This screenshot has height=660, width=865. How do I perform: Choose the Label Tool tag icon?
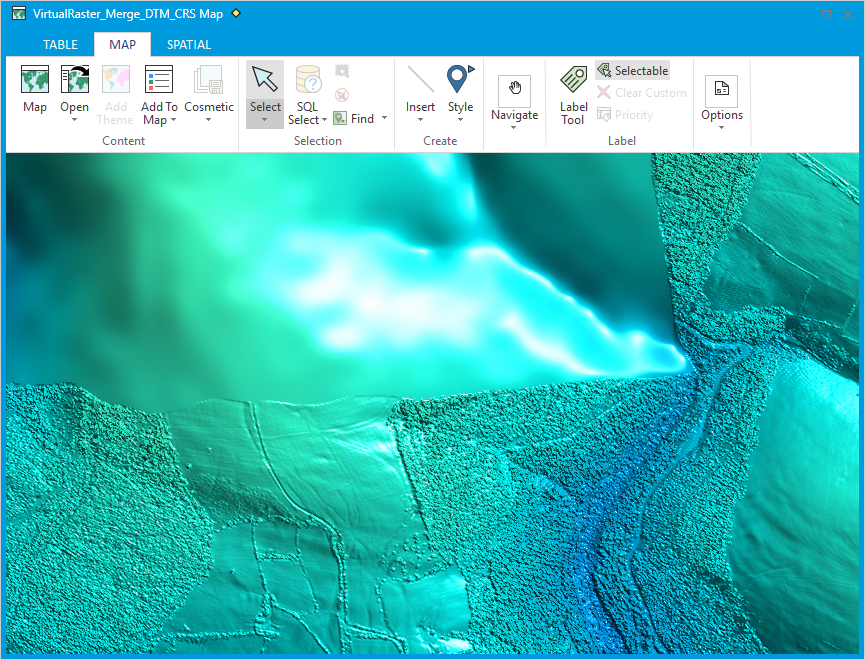pos(574,79)
